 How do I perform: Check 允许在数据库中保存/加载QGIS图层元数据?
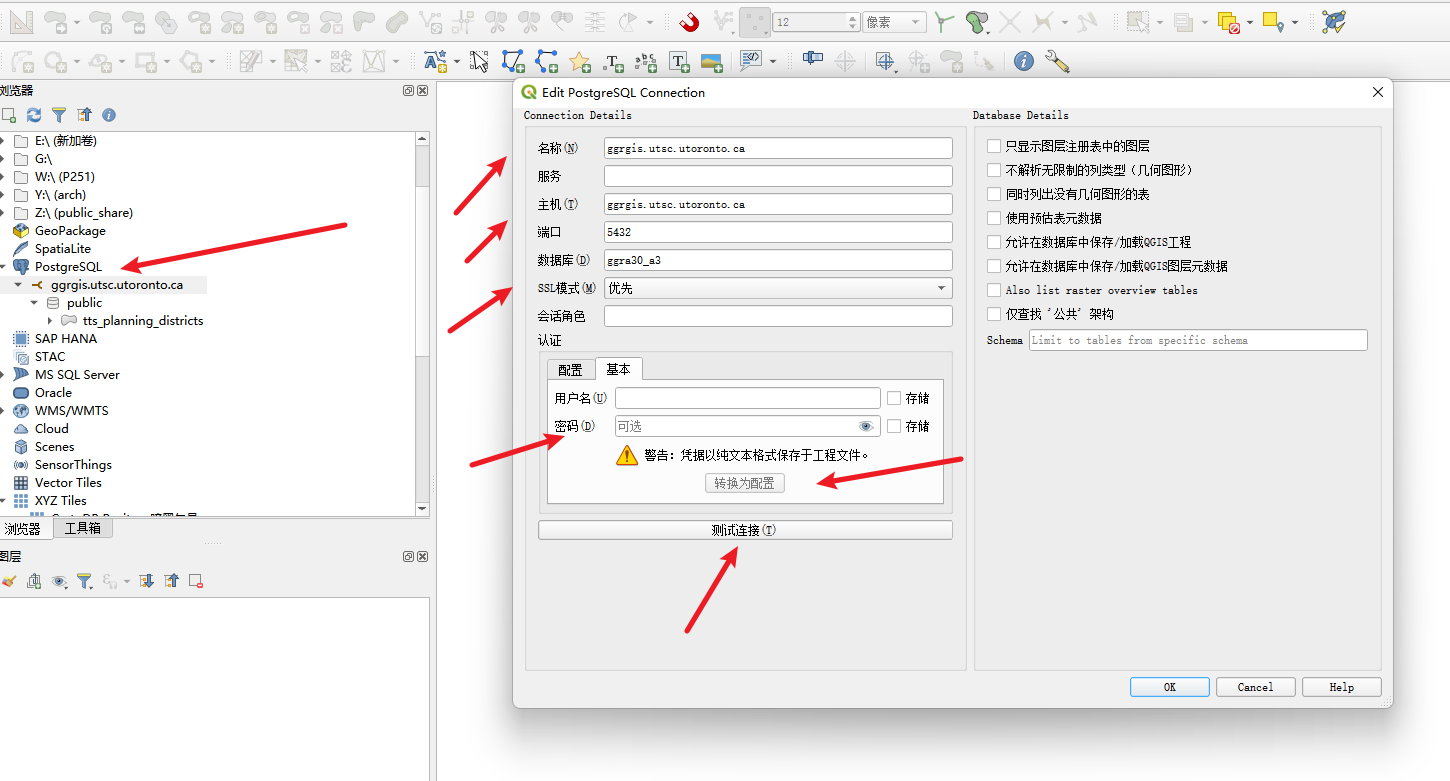[993, 266]
